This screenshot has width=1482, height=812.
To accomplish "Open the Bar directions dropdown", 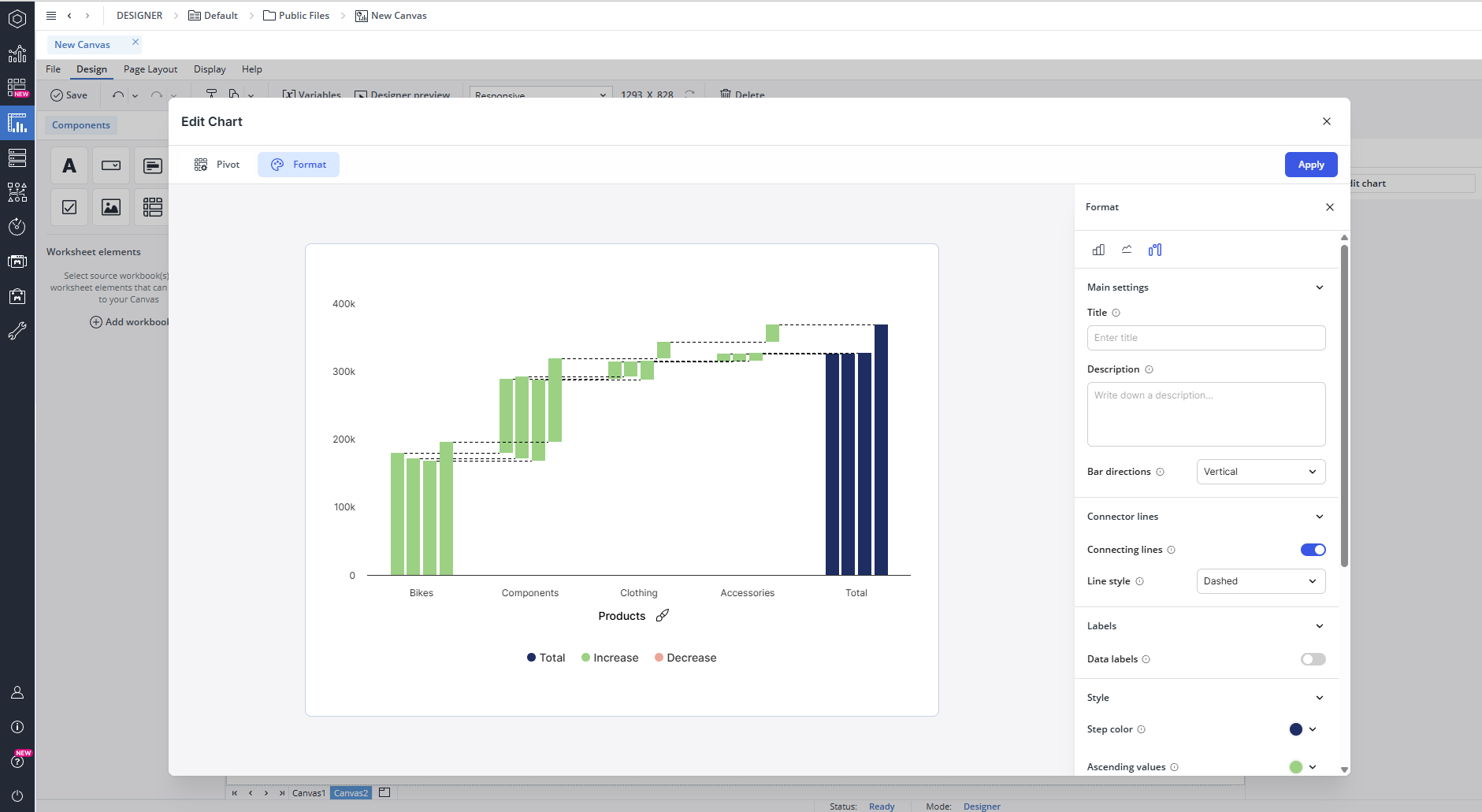I will [x=1261, y=472].
